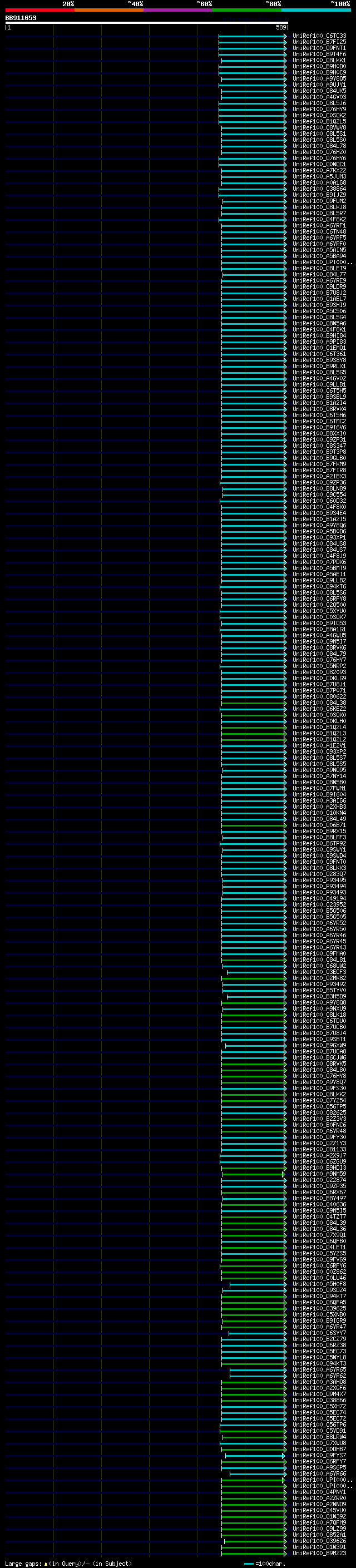Click the alignment bar for UniRef100_Q9FUM2
This screenshot has width=356, height=1568.
pyautogui.click(x=254, y=201)
